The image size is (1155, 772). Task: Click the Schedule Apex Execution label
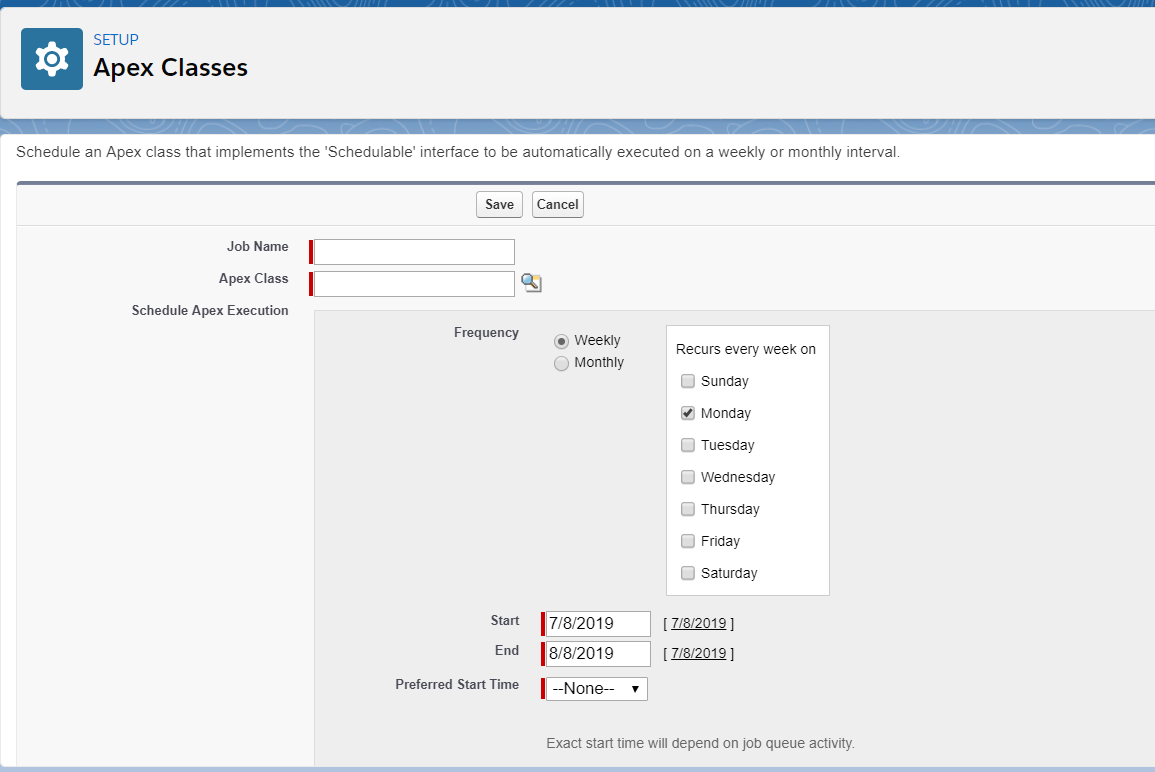pos(210,311)
